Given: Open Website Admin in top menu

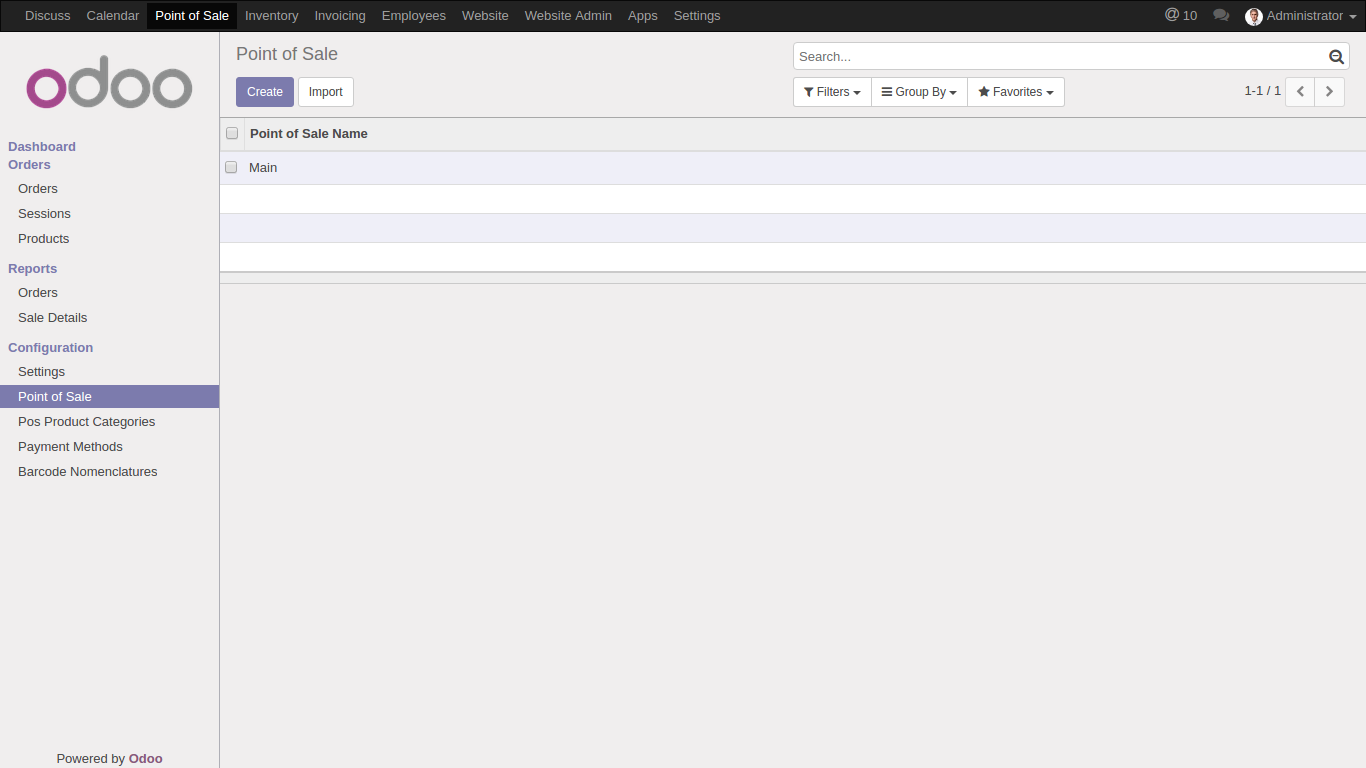Looking at the screenshot, I should [x=568, y=16].
